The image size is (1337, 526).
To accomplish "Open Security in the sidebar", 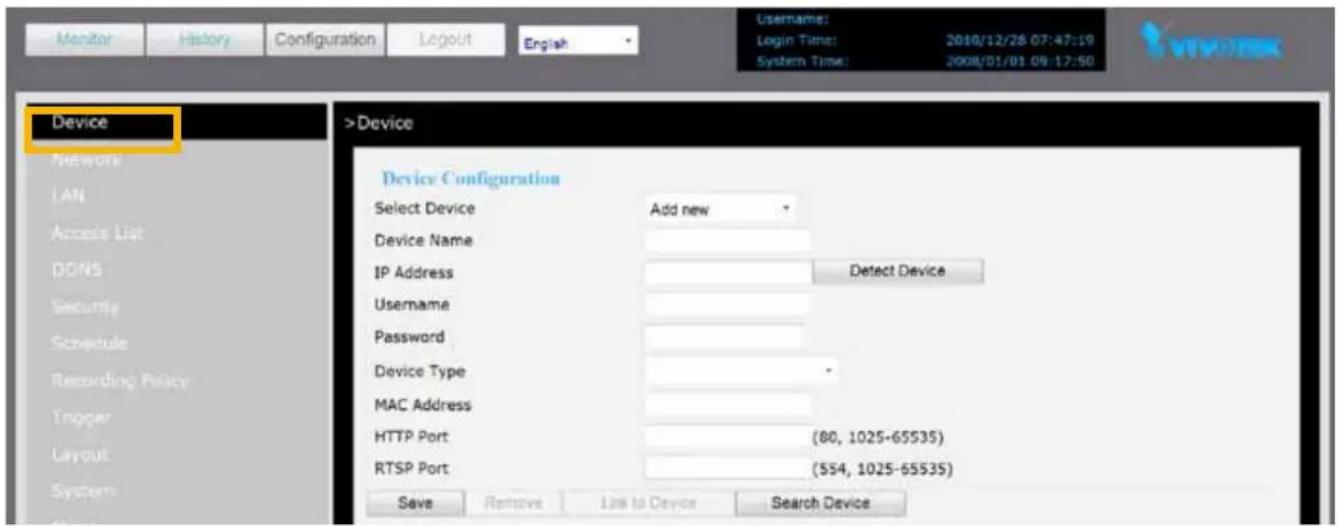I will pyautogui.click(x=85, y=306).
